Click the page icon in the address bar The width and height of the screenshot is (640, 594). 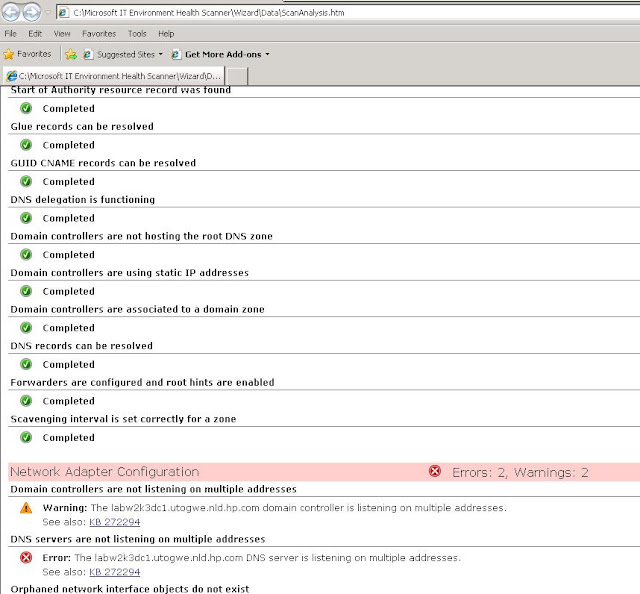coord(63,13)
